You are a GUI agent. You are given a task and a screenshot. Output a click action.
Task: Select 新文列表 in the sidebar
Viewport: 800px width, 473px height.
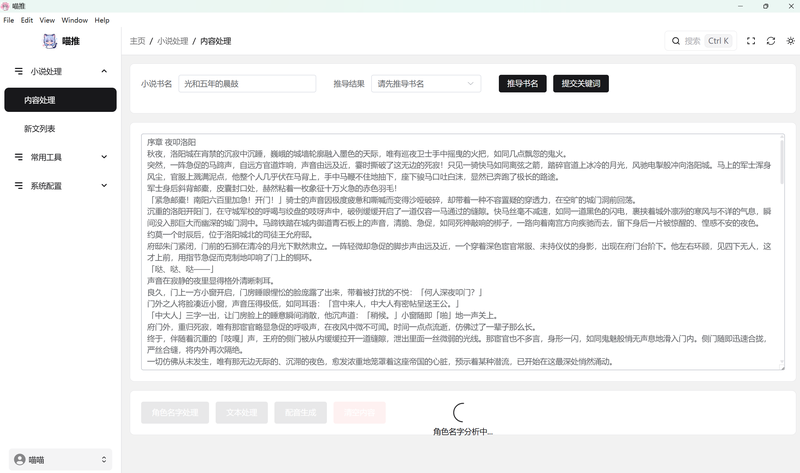(40, 129)
